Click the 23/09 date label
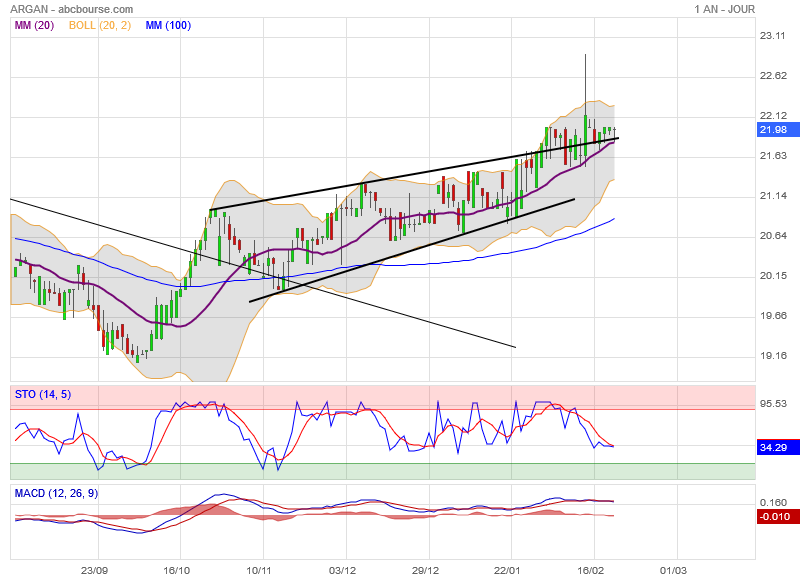This screenshot has width=800, height=580. (x=94, y=570)
